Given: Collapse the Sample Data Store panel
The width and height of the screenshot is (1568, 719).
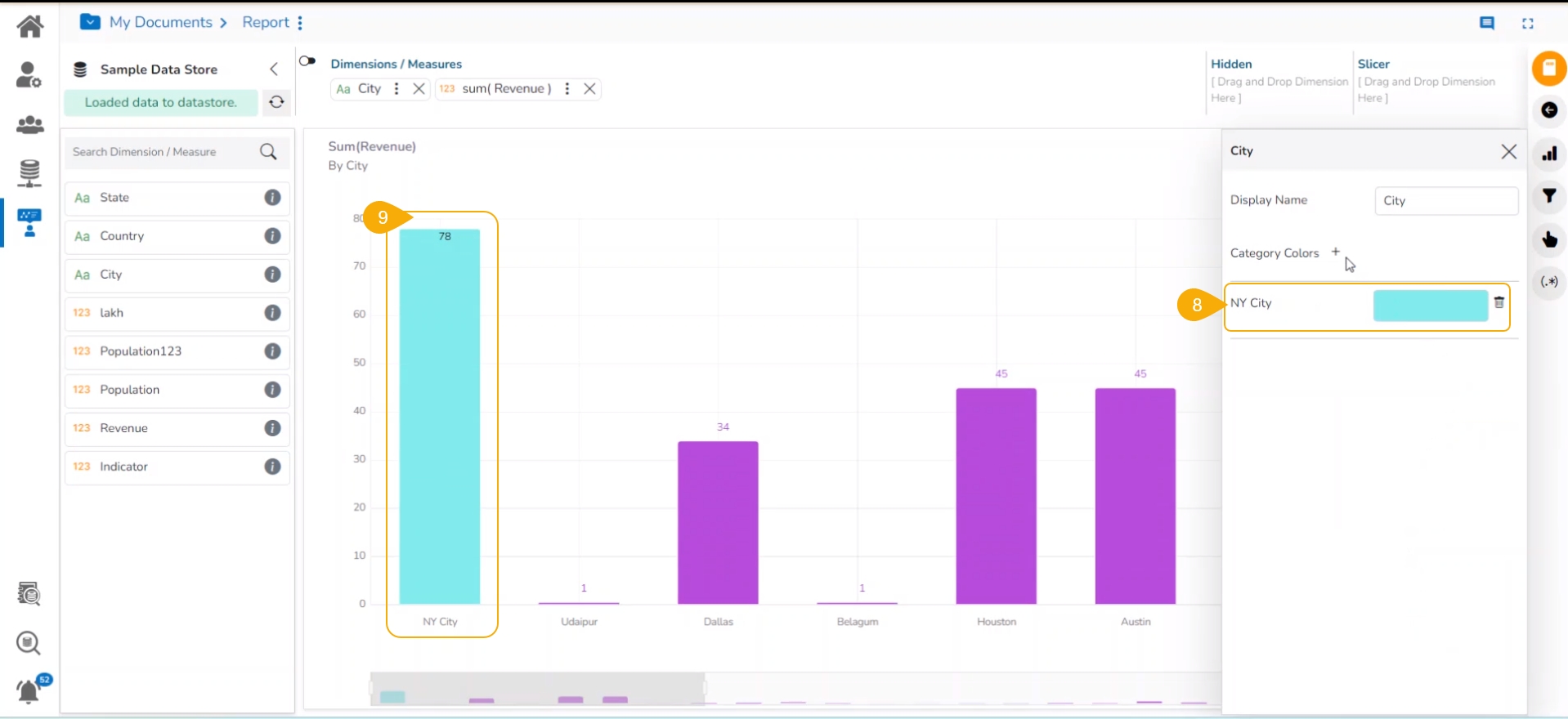Looking at the screenshot, I should pyautogui.click(x=274, y=69).
